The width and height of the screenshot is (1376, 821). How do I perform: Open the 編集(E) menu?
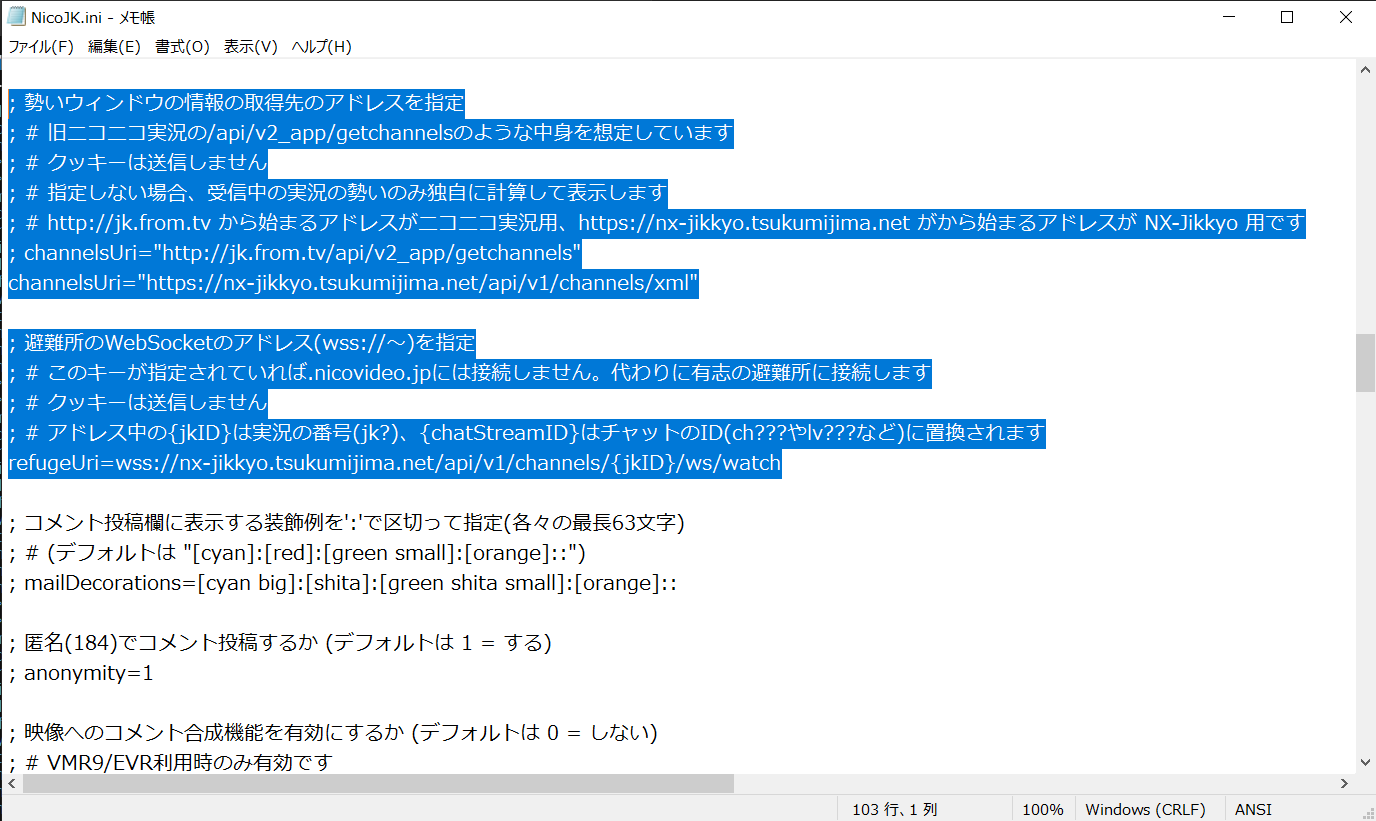pyautogui.click(x=114, y=46)
